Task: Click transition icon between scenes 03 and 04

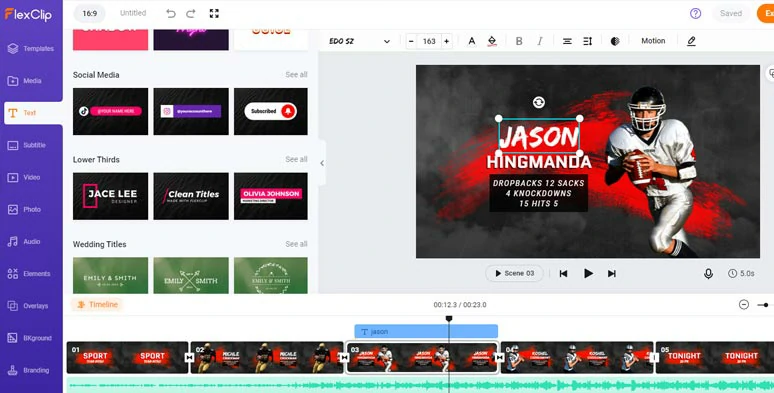Action: coord(499,357)
